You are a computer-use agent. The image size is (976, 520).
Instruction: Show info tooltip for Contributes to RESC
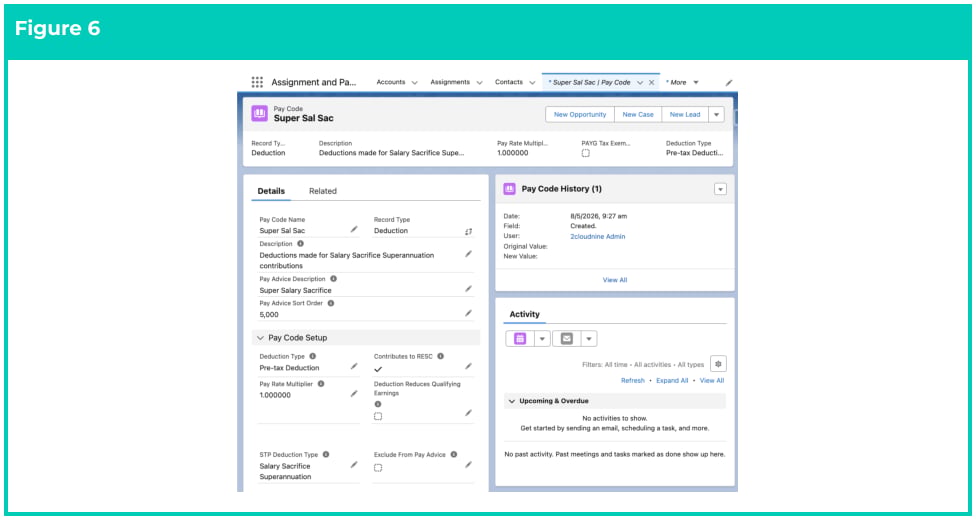pyautogui.click(x=440, y=356)
